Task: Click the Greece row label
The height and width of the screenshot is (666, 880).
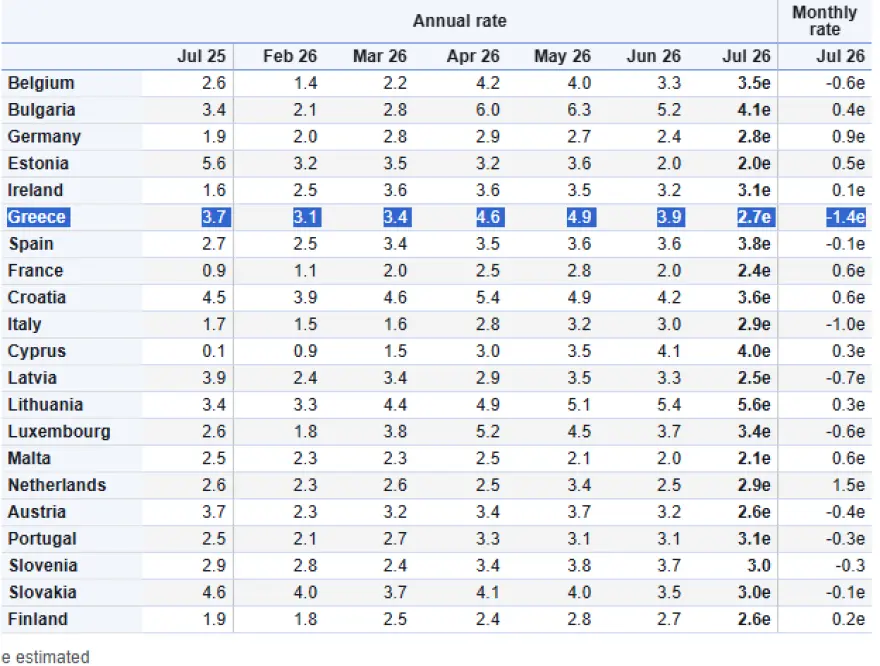Action: pyautogui.click(x=38, y=217)
